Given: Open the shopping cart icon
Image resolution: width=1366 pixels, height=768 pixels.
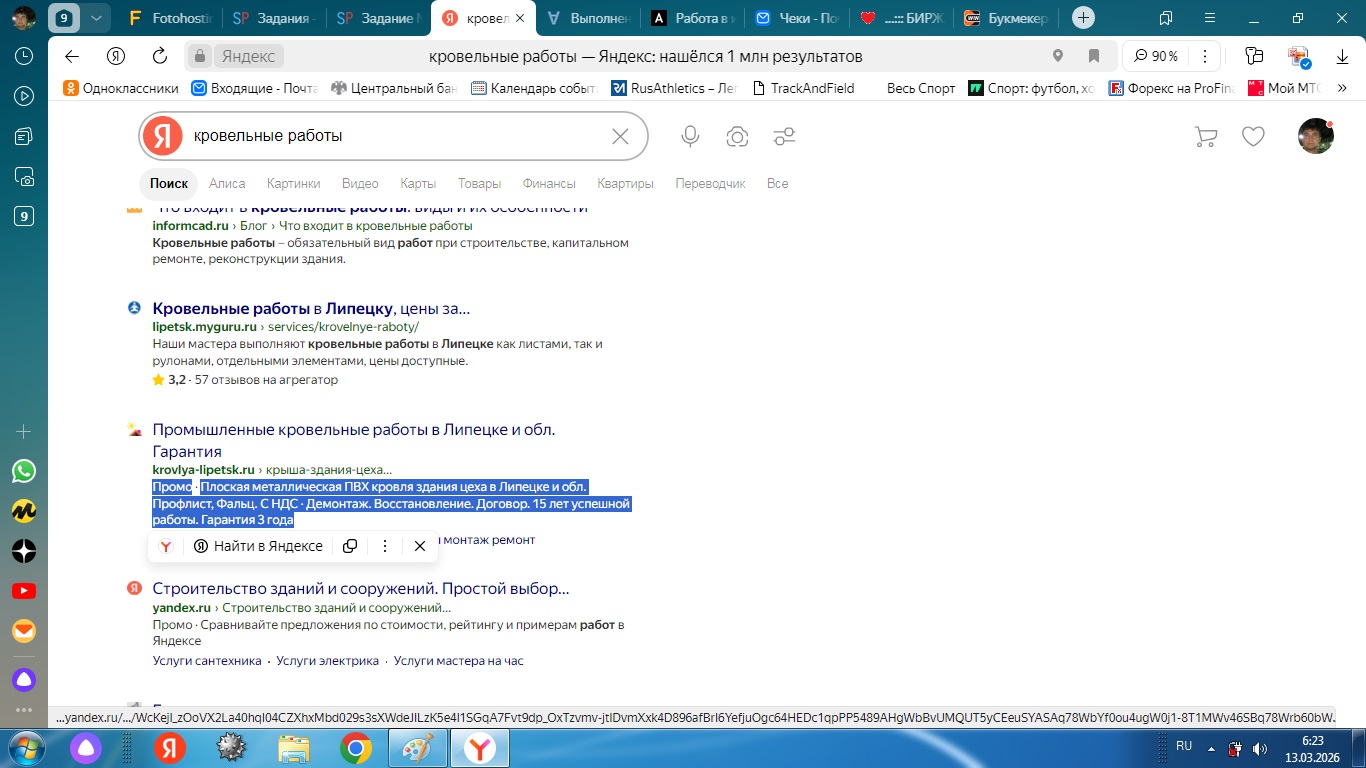Looking at the screenshot, I should pos(1206,137).
